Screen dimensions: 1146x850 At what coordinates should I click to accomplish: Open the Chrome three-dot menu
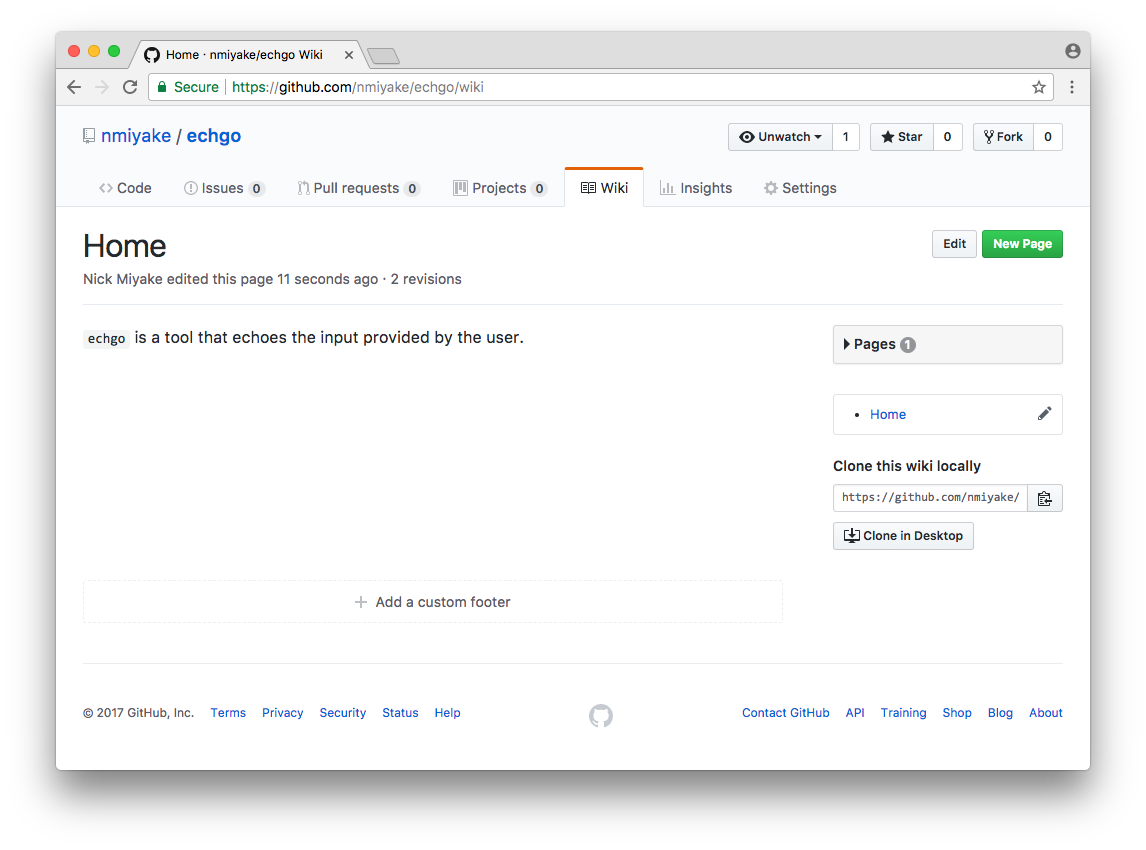(x=1071, y=87)
